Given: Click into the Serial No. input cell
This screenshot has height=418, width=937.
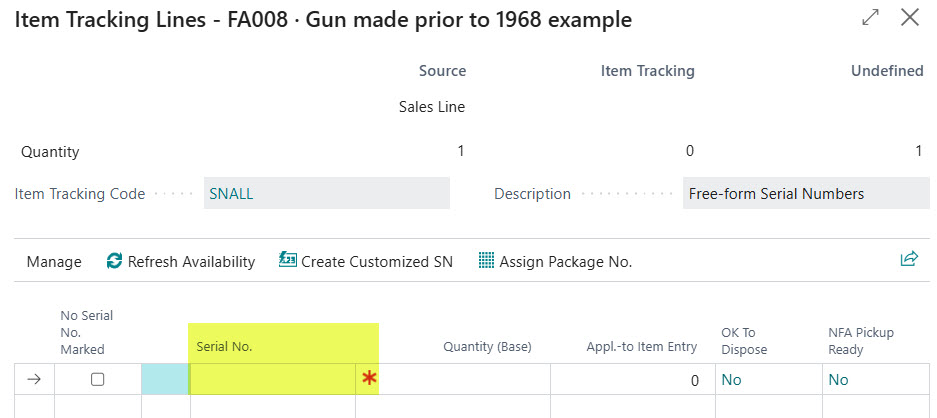Looking at the screenshot, I should [272, 379].
